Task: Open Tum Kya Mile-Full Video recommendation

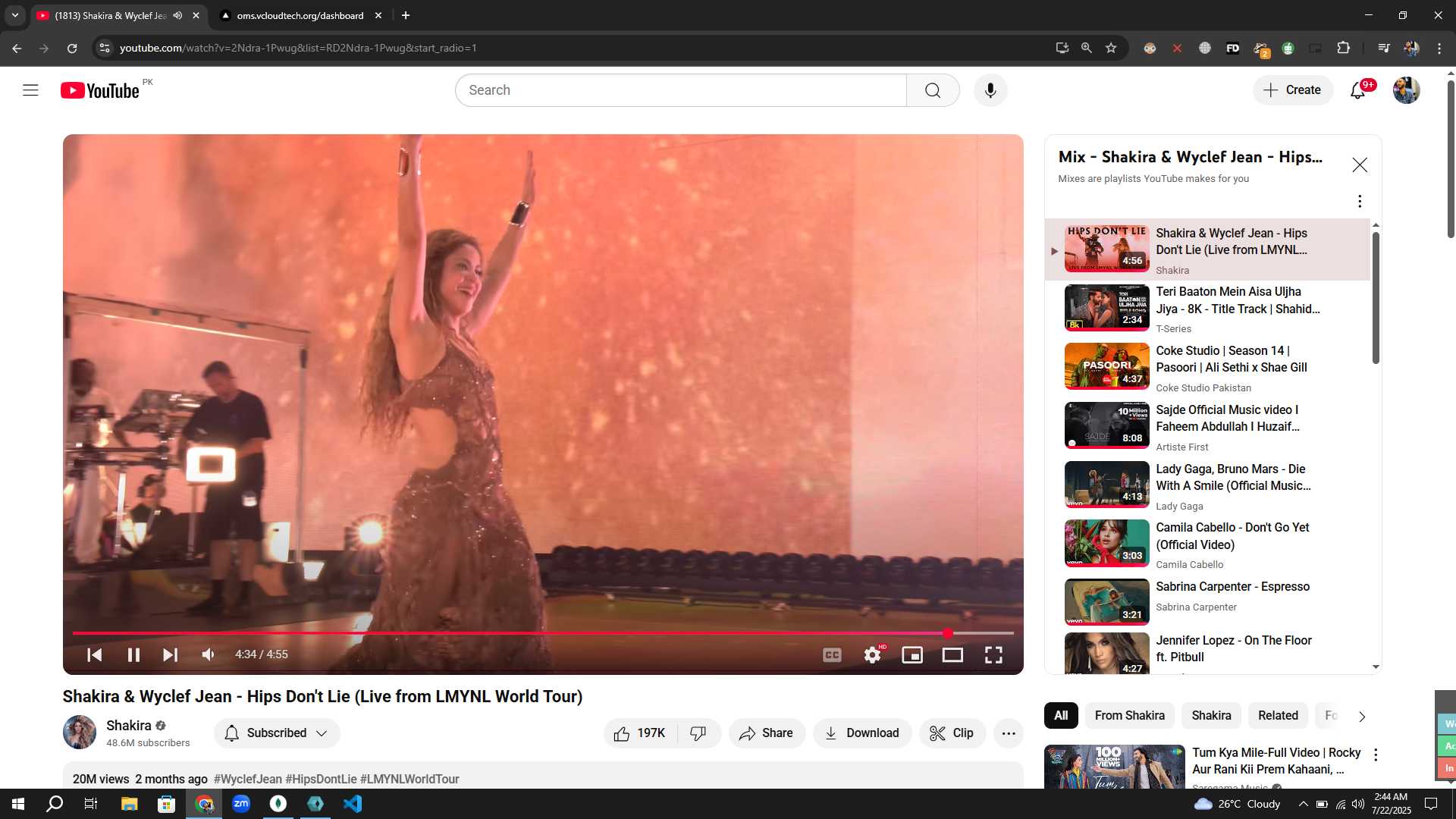Action: 1276,761
